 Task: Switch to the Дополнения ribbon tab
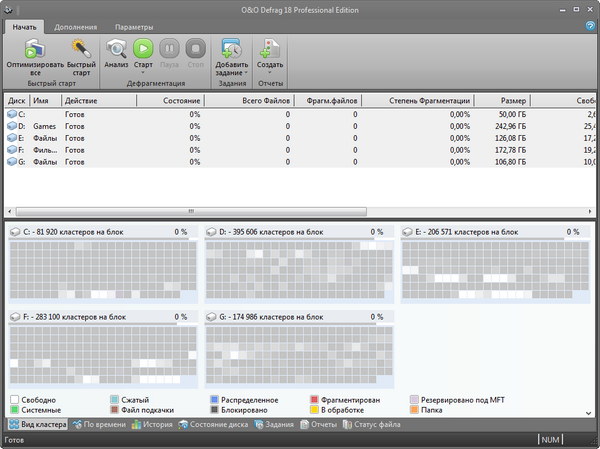[x=76, y=26]
